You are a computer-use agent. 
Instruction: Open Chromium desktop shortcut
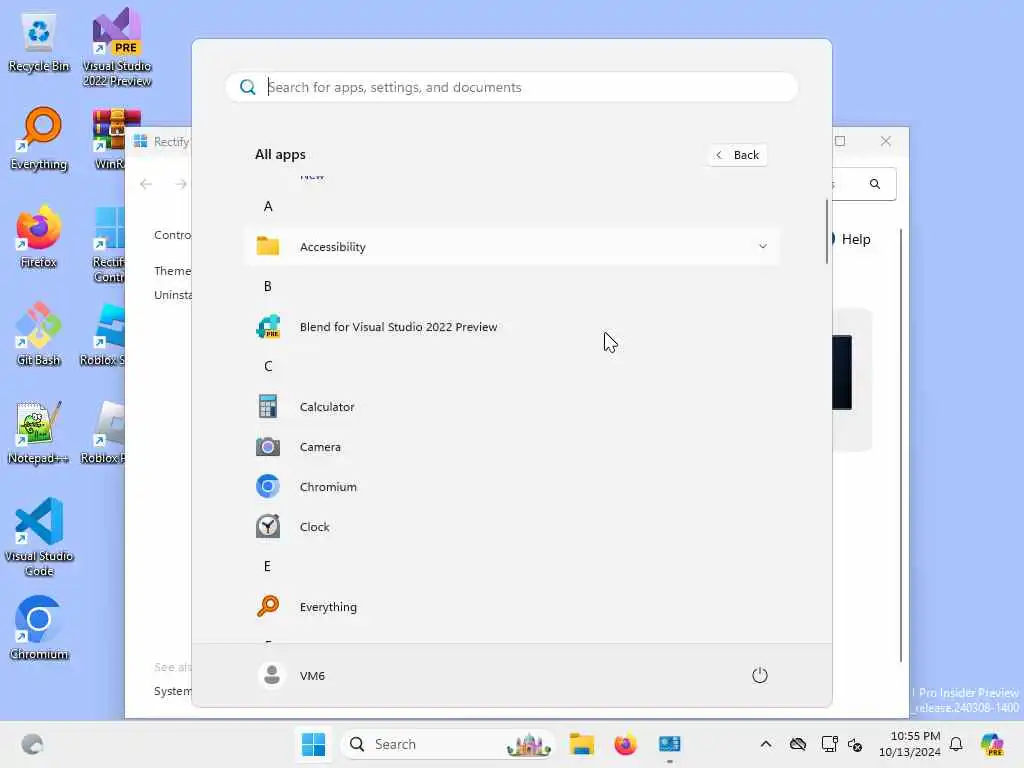[x=39, y=629]
